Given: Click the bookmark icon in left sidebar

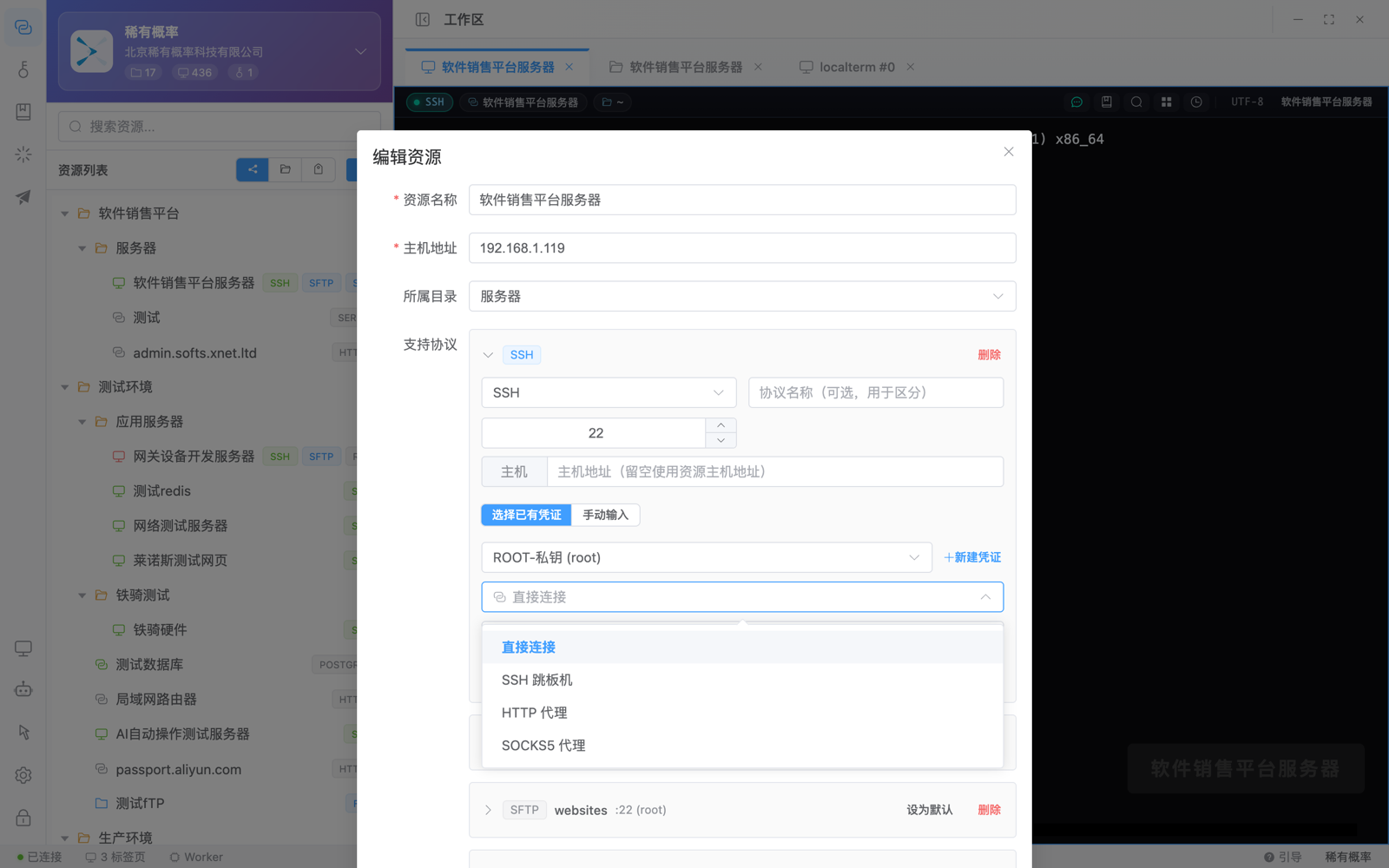Looking at the screenshot, I should pyautogui.click(x=23, y=112).
